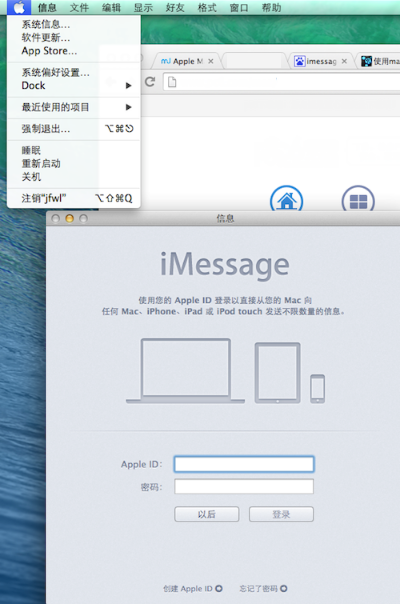Open App Store… from Apple menu
The width and height of the screenshot is (400, 604).
click(x=74, y=51)
